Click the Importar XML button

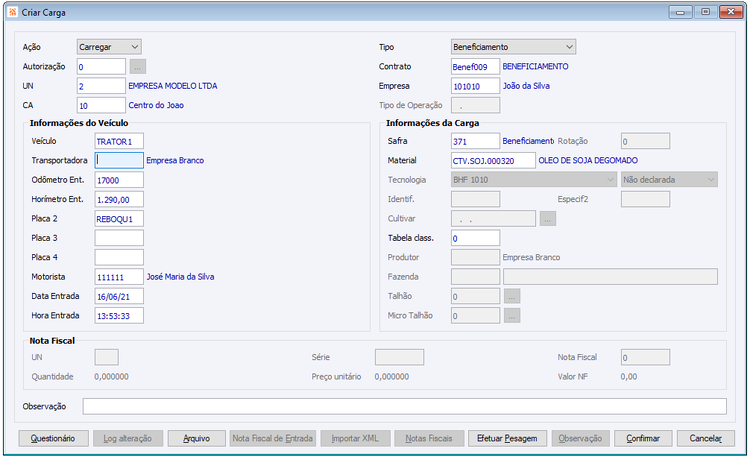pyautogui.click(x=355, y=438)
